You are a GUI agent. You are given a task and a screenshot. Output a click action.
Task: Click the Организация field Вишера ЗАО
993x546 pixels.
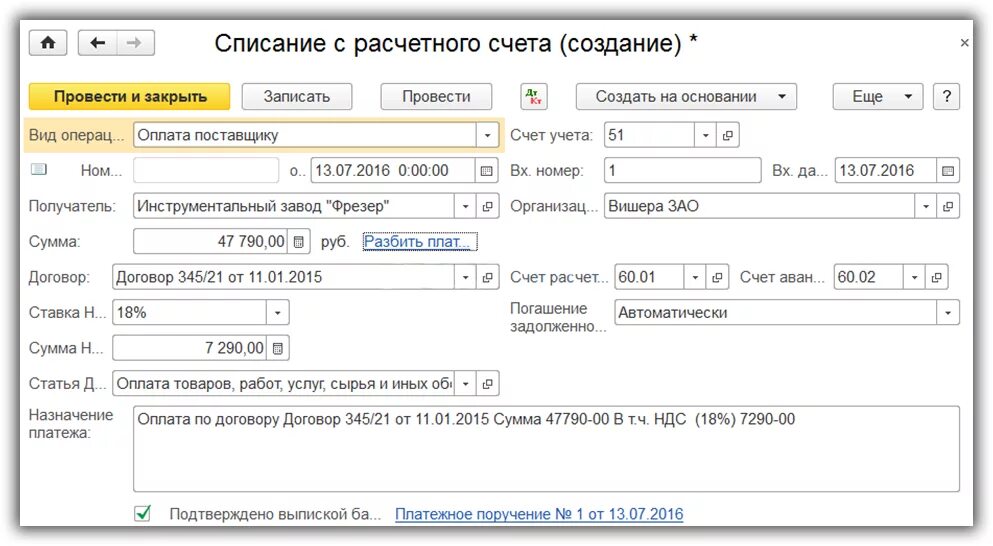point(760,206)
